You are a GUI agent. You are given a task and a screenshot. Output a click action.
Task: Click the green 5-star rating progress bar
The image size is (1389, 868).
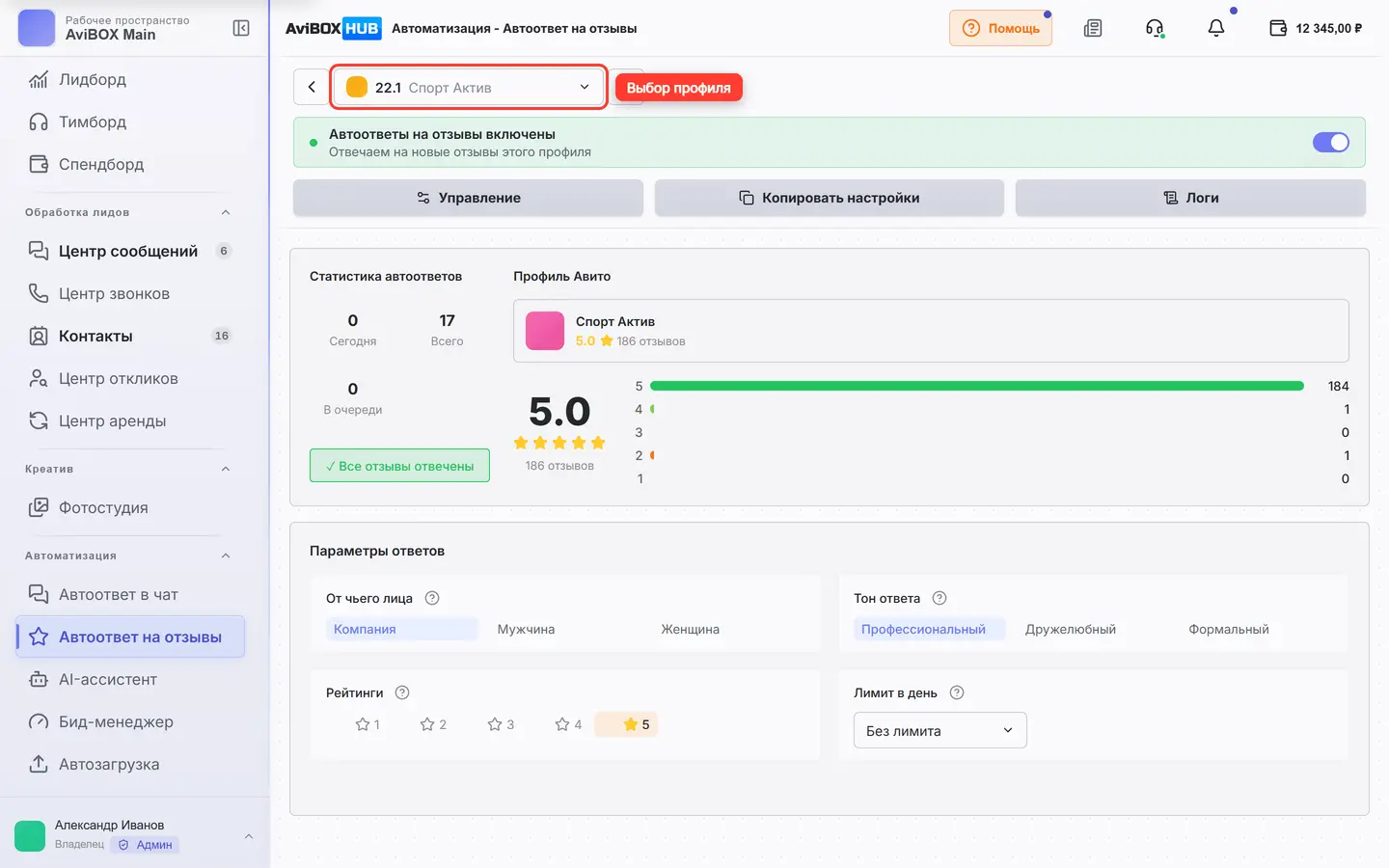[977, 386]
